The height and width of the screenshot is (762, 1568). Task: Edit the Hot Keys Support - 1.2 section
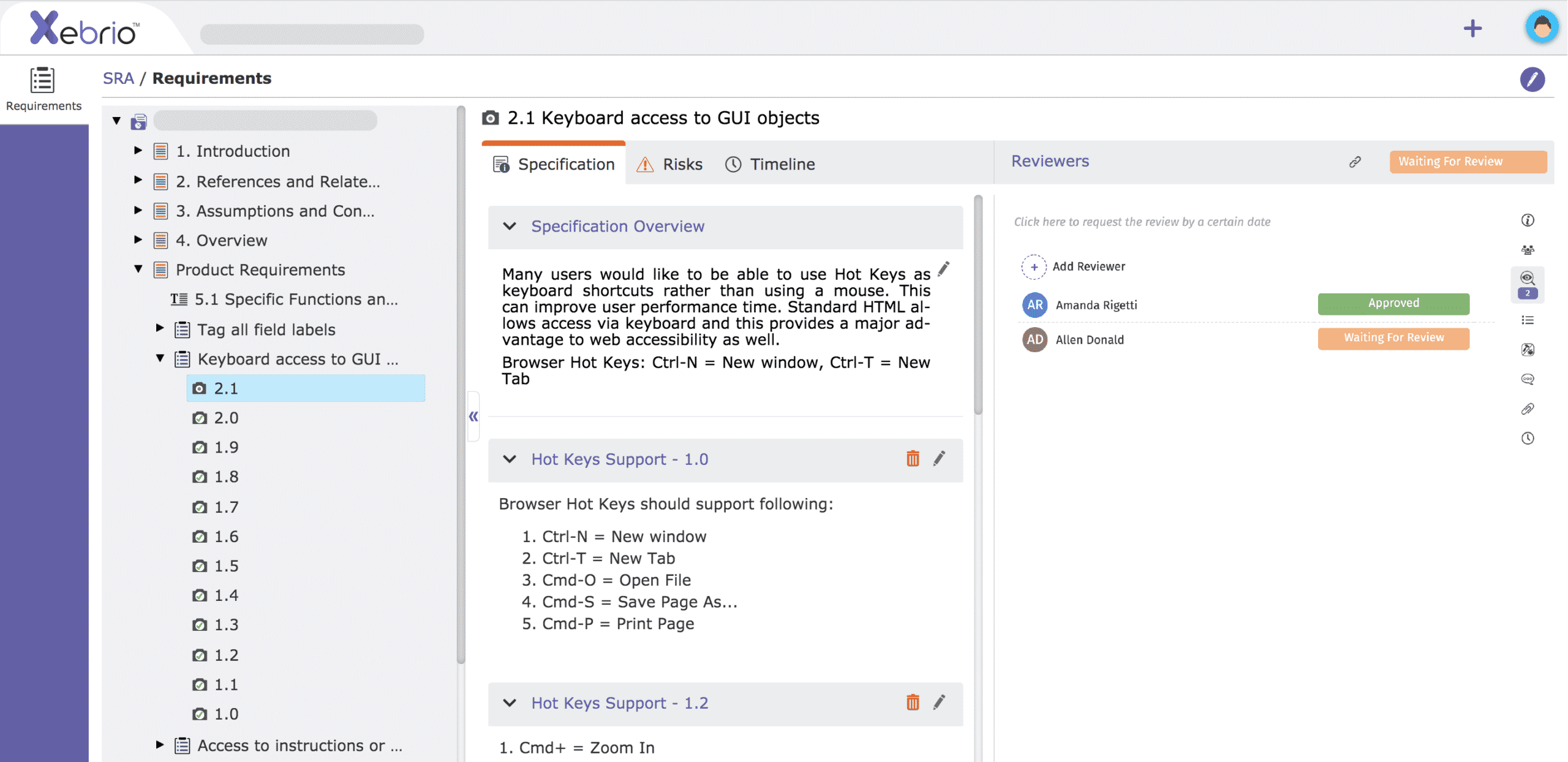click(939, 702)
